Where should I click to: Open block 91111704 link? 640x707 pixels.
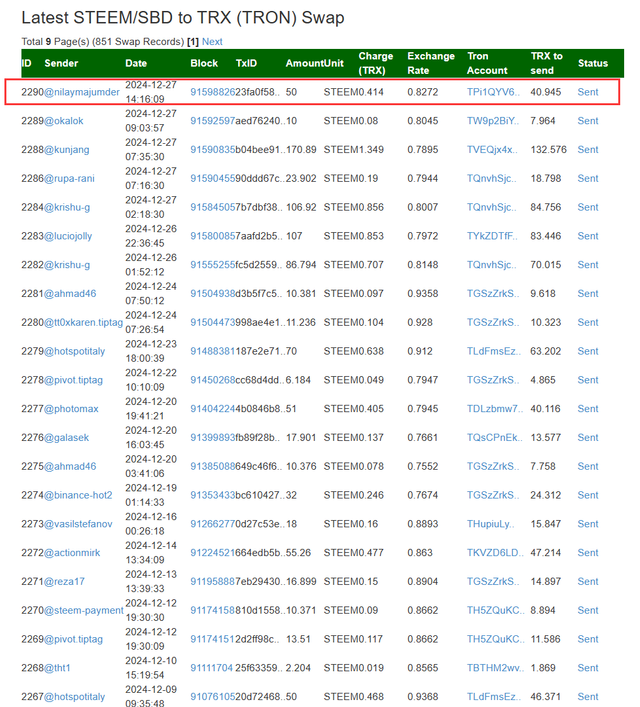click(212, 668)
